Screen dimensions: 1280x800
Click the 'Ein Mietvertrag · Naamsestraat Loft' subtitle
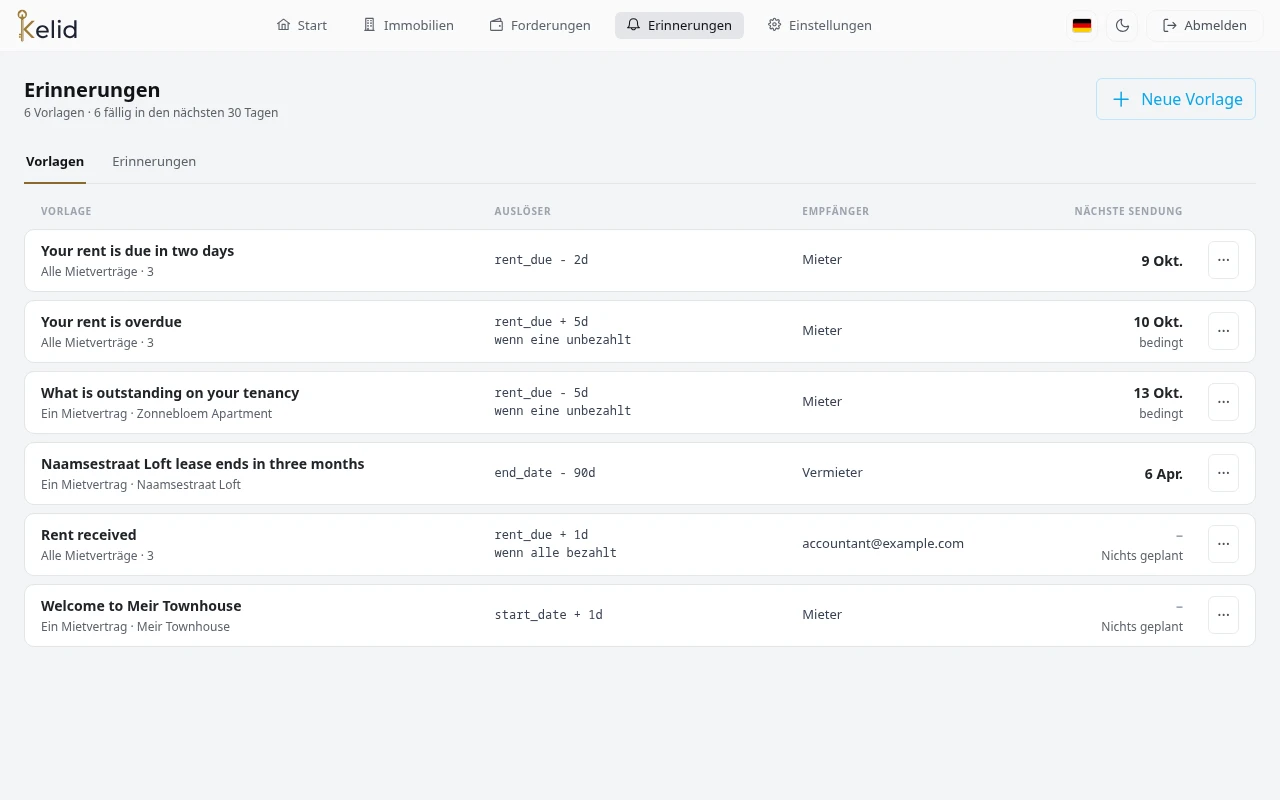pyautogui.click(x=141, y=485)
